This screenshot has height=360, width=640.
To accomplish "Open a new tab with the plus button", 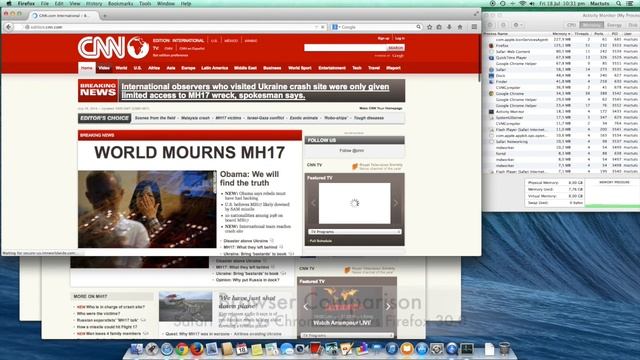I will 105,16.
